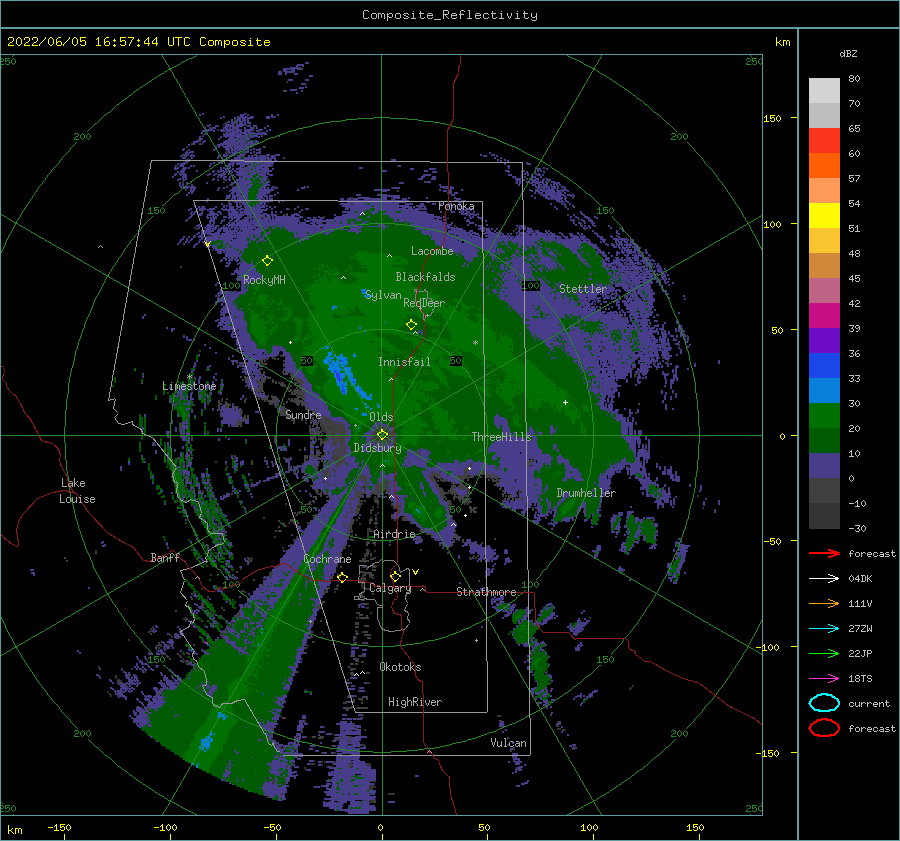Click the 27ZW legend label

860,628
